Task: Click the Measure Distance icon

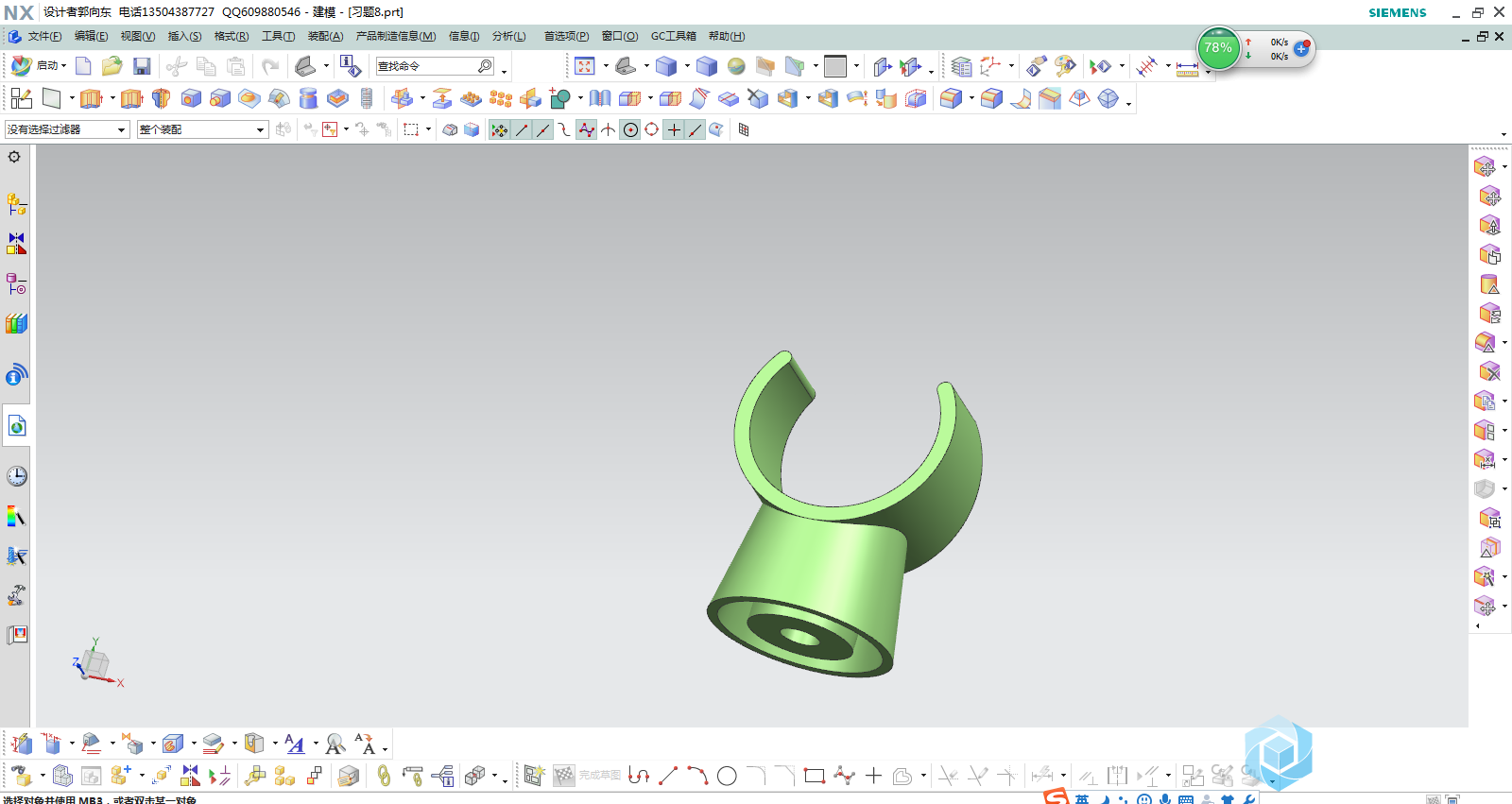Action: point(1187,67)
